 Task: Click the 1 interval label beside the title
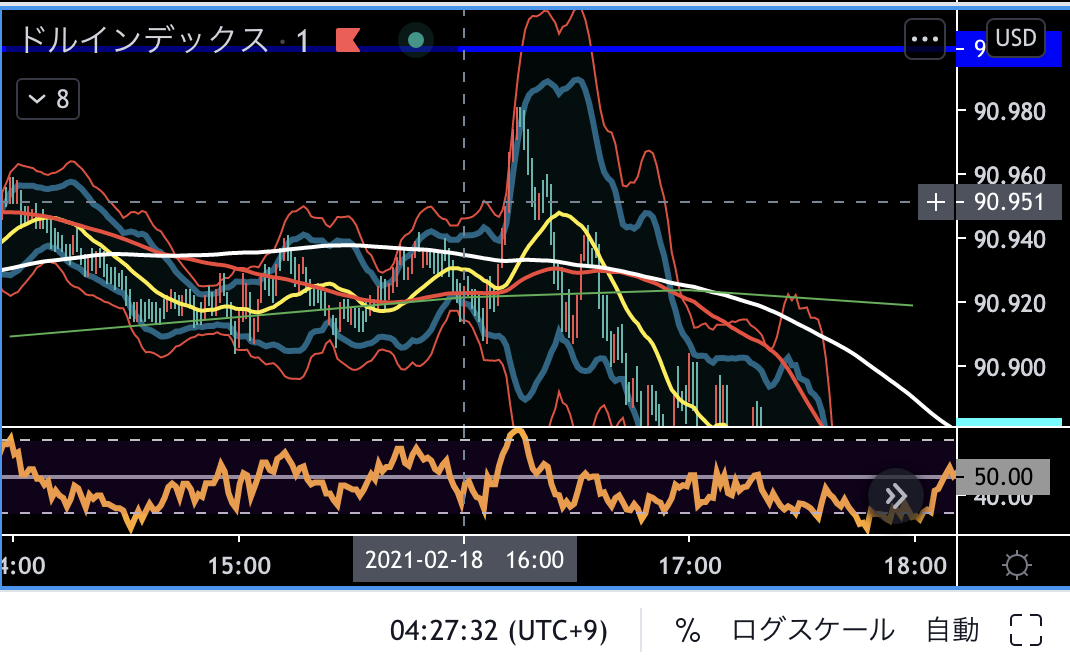302,41
